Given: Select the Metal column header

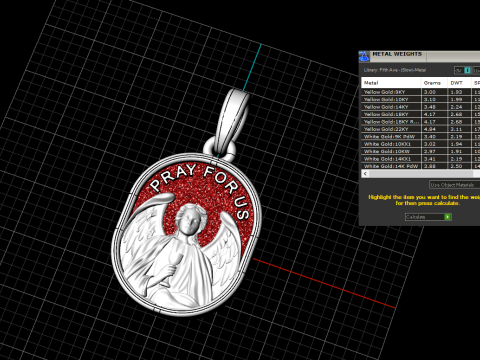Looking at the screenshot, I should (x=391, y=83).
